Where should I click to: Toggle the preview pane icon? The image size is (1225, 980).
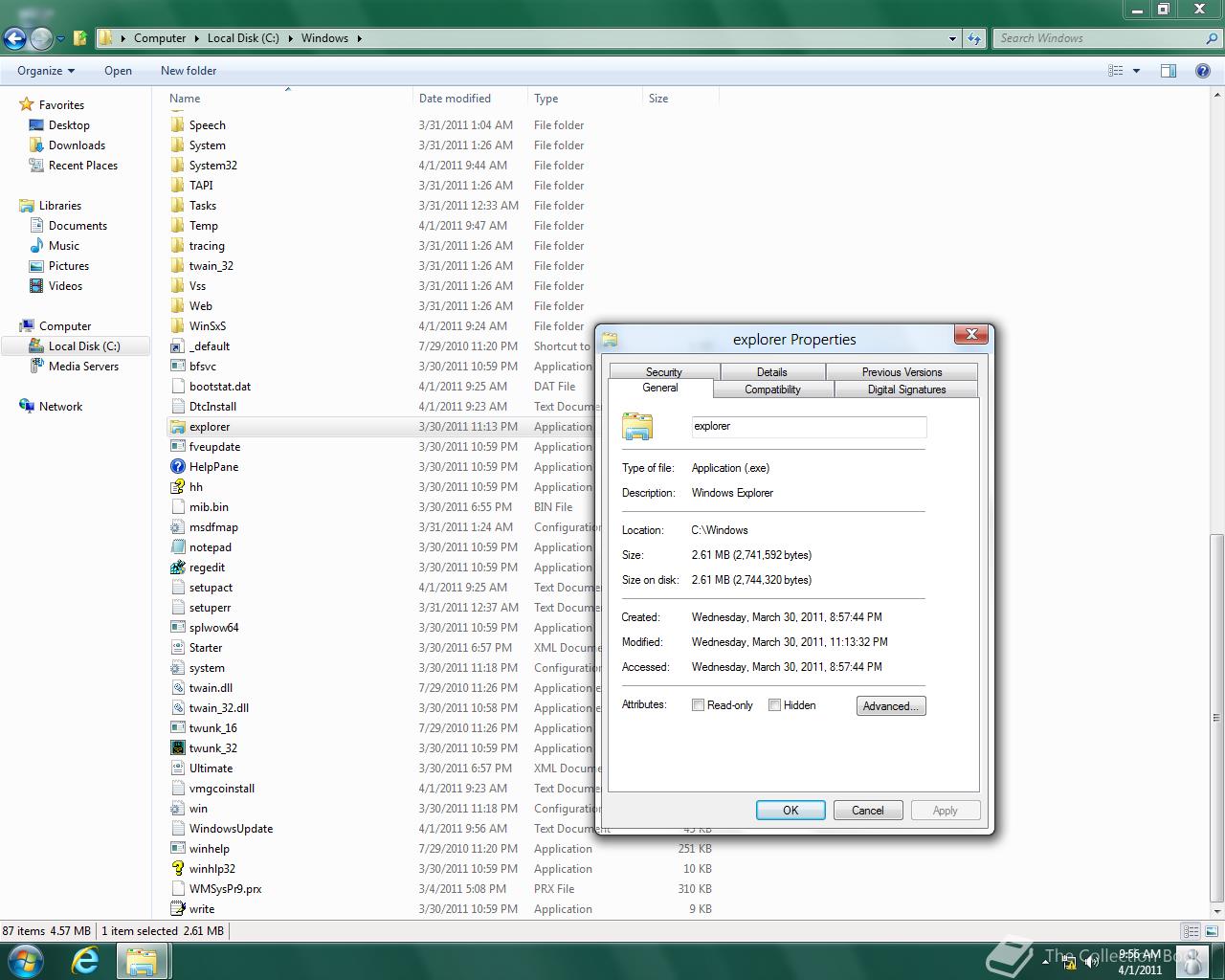point(1168,71)
